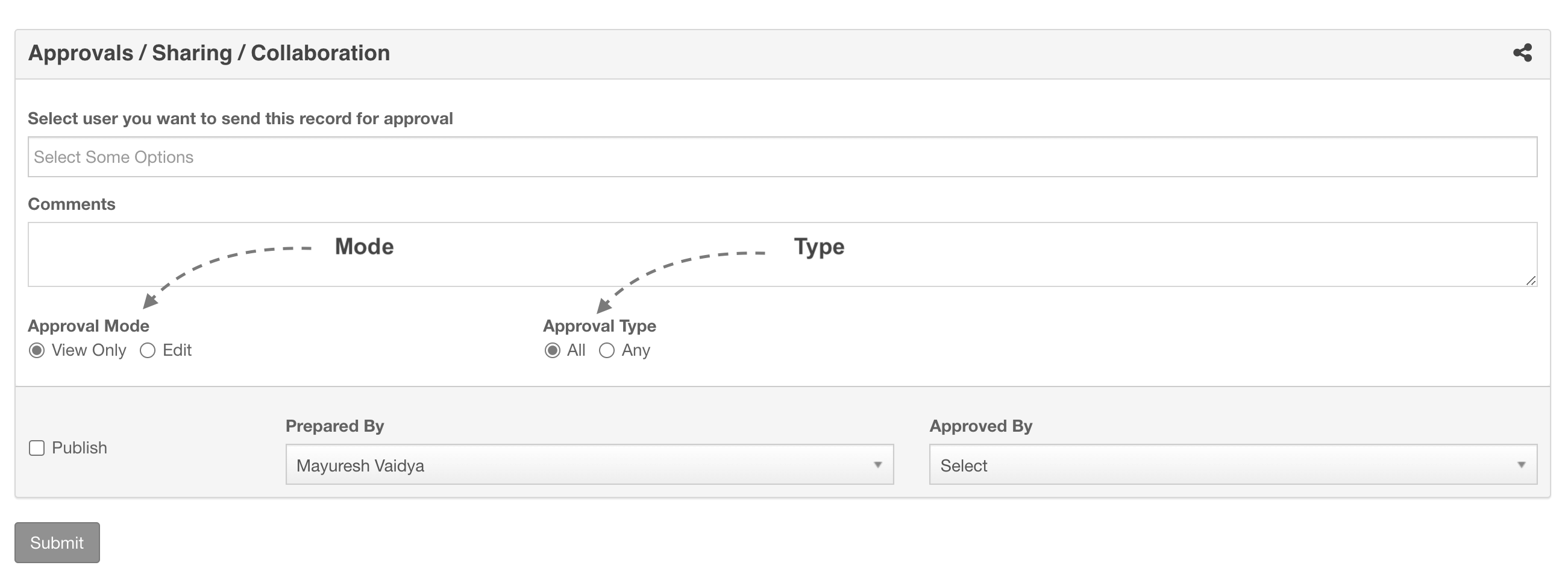Select the View Only approval mode
This screenshot has width=1568, height=574.
tap(37, 350)
